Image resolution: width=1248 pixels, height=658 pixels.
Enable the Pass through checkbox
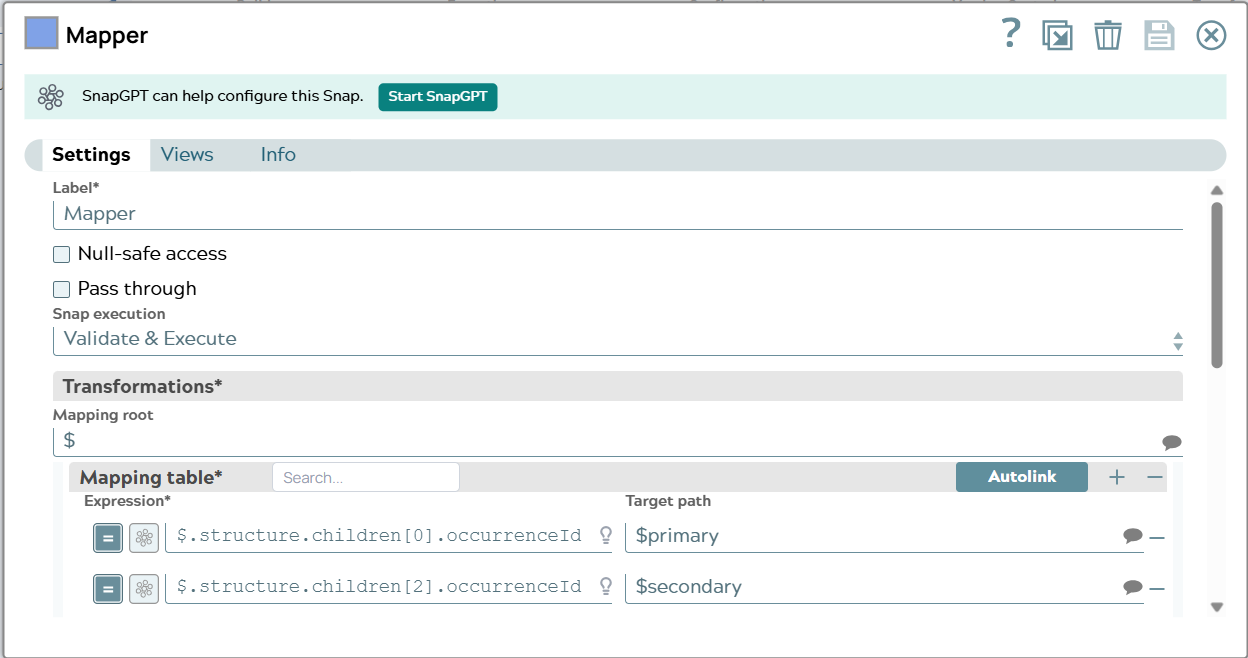tap(62, 289)
